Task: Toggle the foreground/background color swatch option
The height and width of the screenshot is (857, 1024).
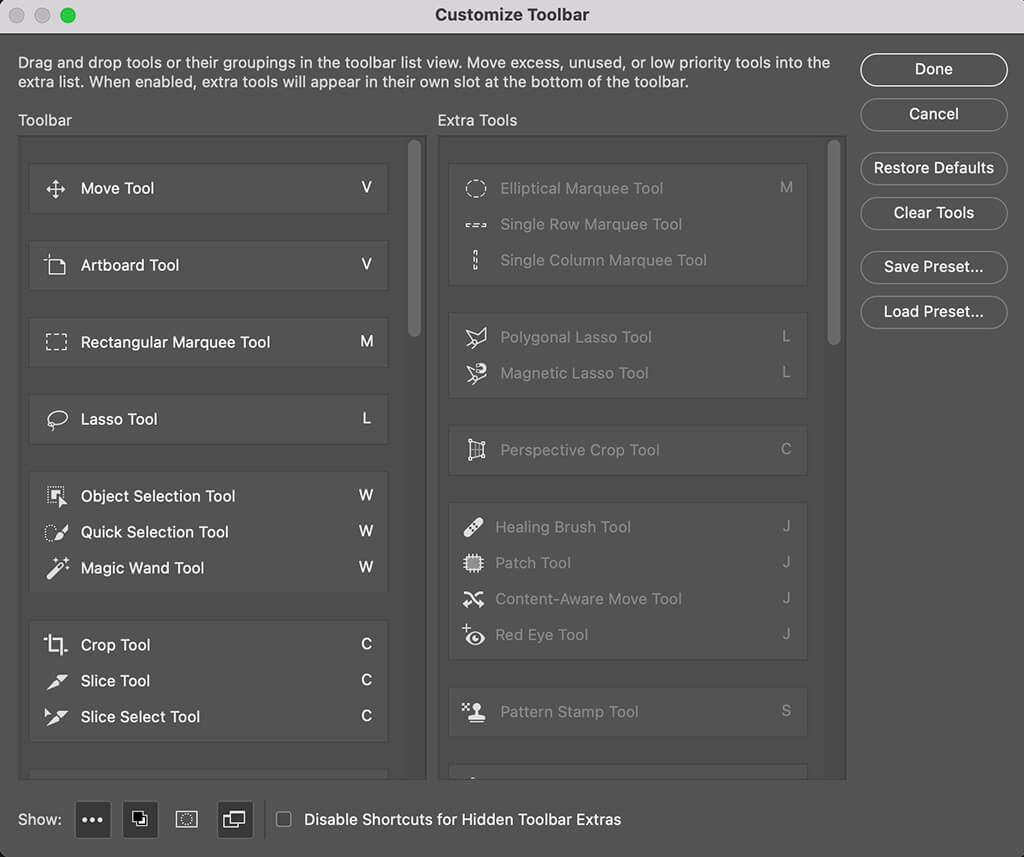Action: (x=140, y=819)
